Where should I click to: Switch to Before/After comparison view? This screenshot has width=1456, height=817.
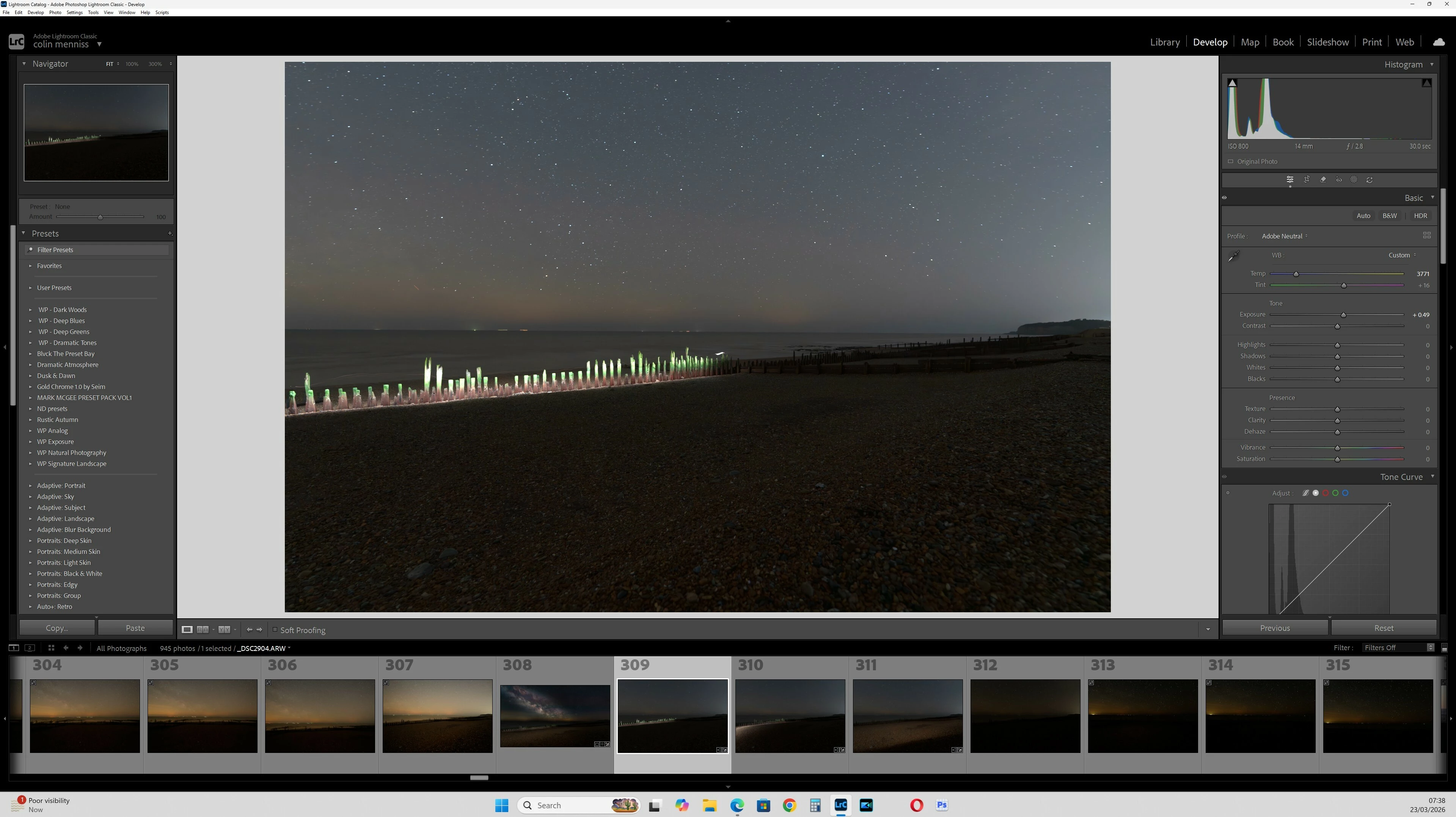click(203, 629)
